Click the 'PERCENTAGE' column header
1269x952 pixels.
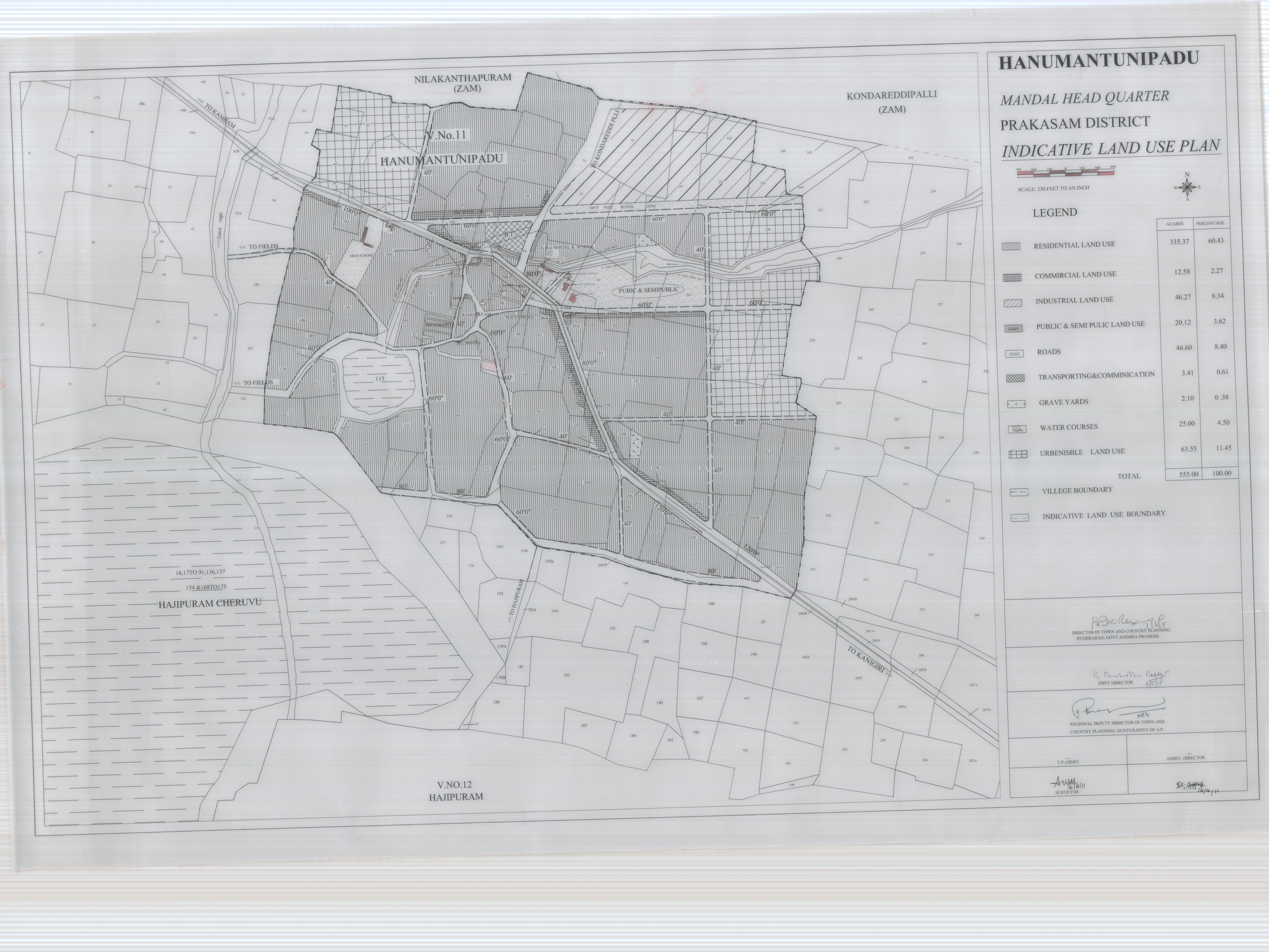coord(1210,223)
